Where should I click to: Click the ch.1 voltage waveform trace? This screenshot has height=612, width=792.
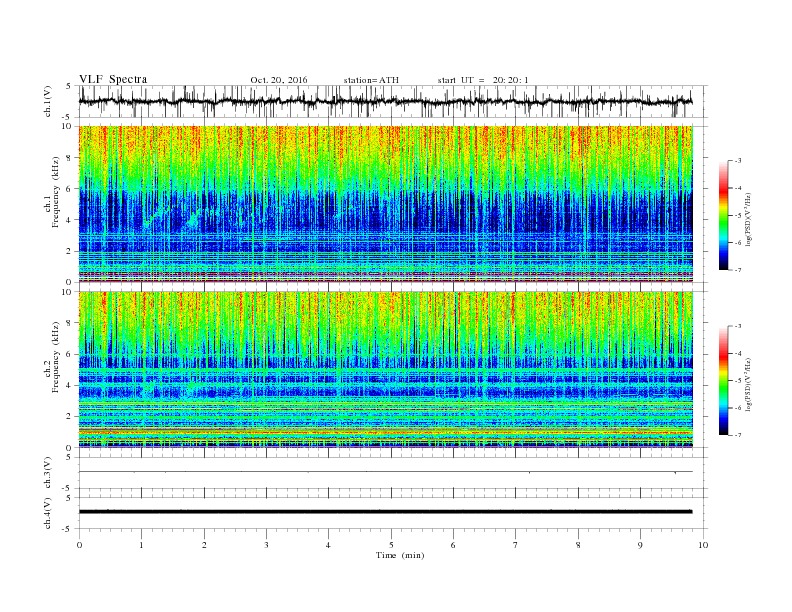[x=386, y=101]
